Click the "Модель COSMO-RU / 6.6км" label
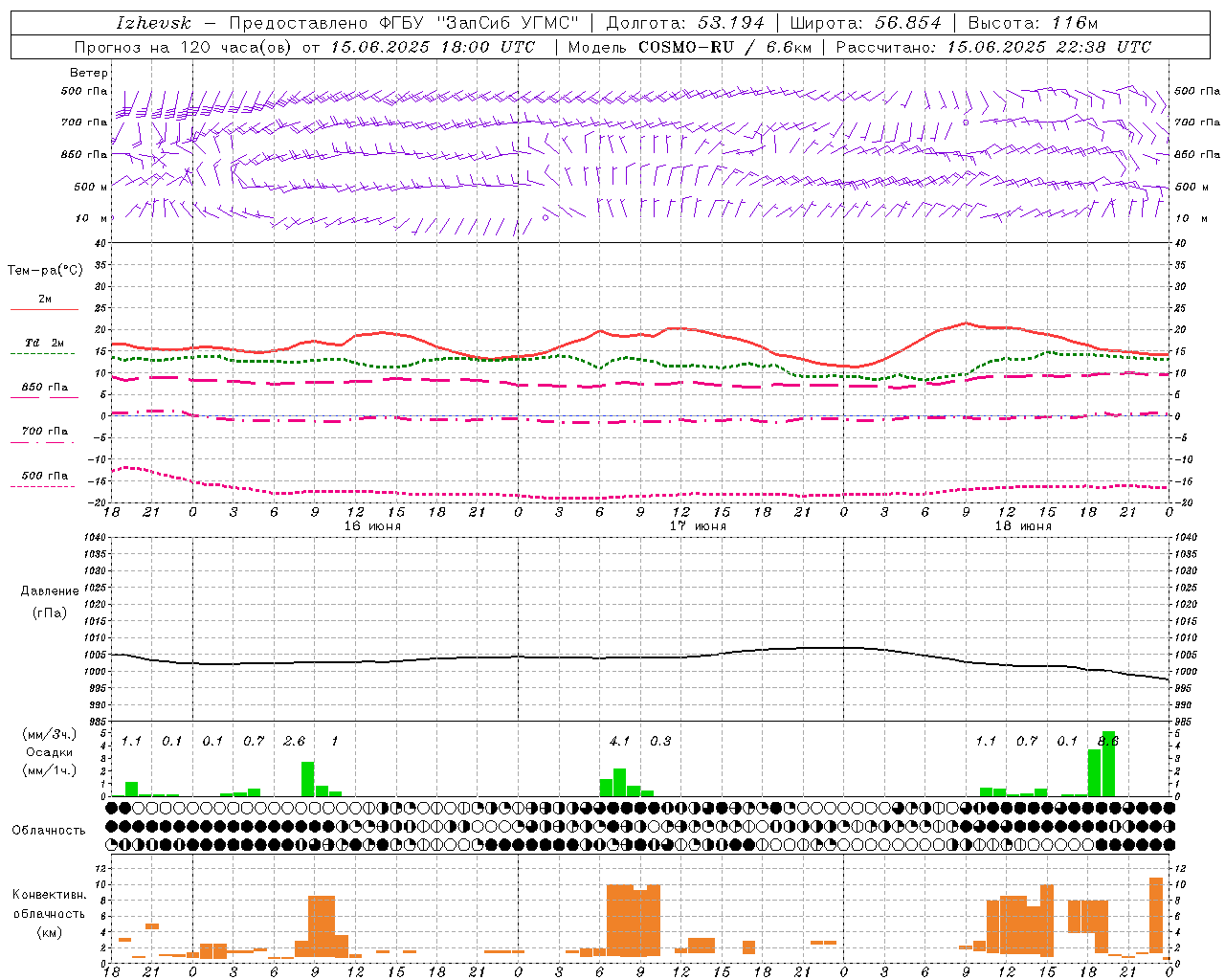Viewport: 1225px width, 980px height. [x=690, y=47]
